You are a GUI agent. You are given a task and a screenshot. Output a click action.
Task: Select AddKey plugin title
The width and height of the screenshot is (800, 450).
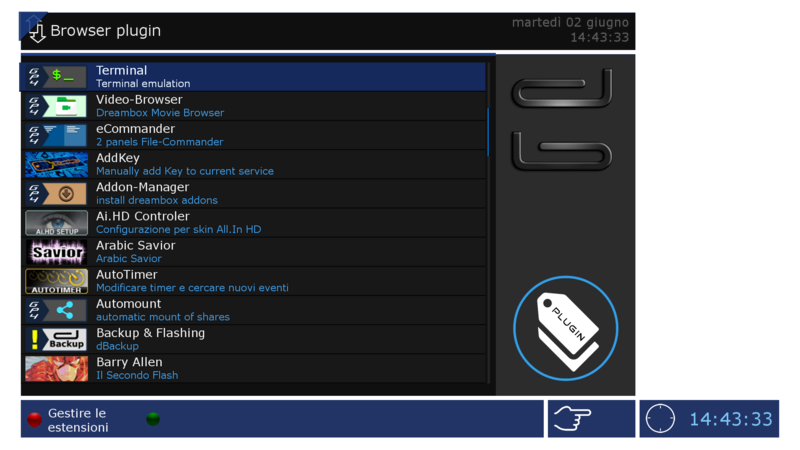118,158
